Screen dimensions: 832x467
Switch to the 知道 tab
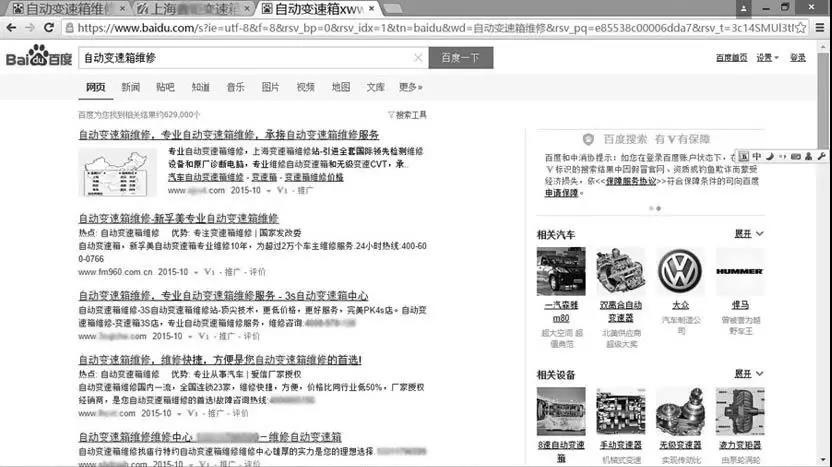point(201,87)
